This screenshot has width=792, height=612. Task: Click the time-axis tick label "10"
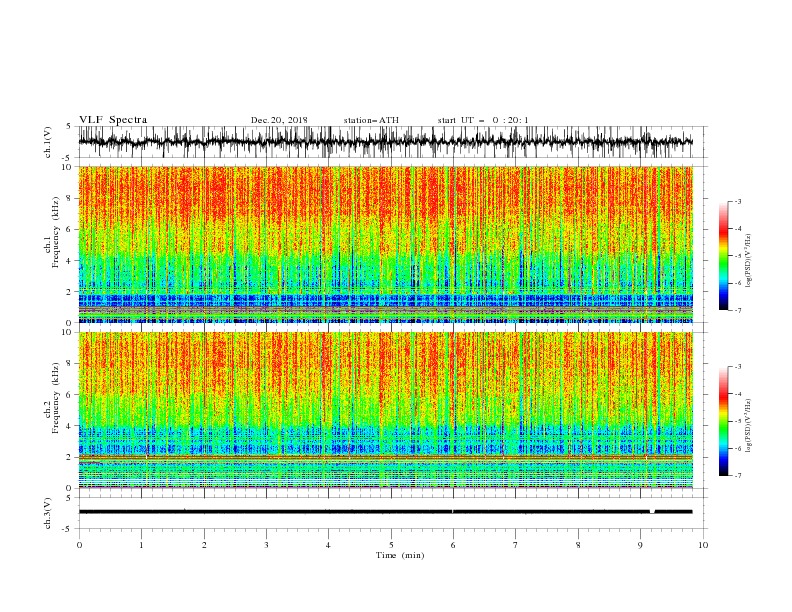click(703, 545)
